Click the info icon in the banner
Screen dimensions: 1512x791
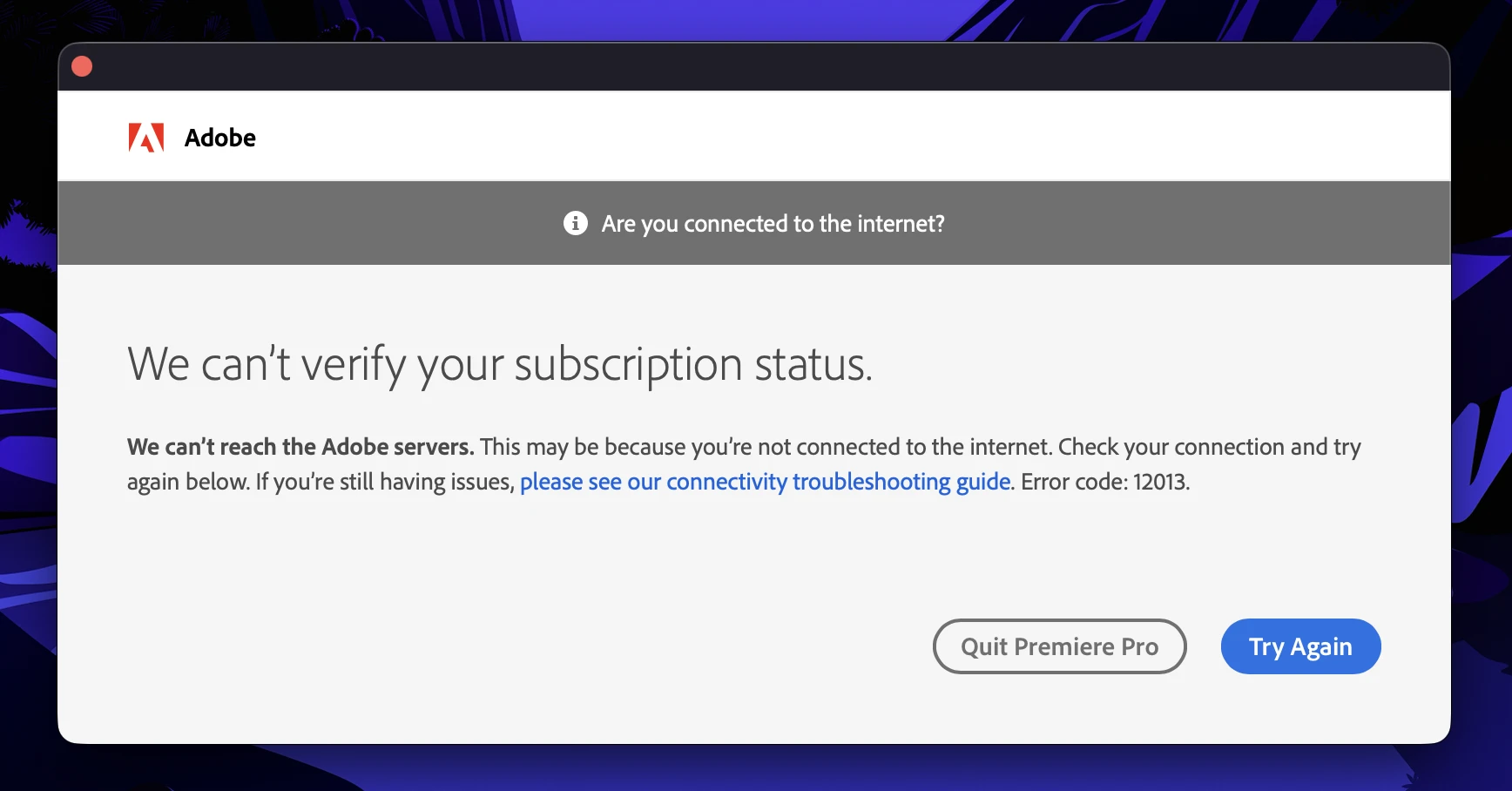click(x=576, y=223)
